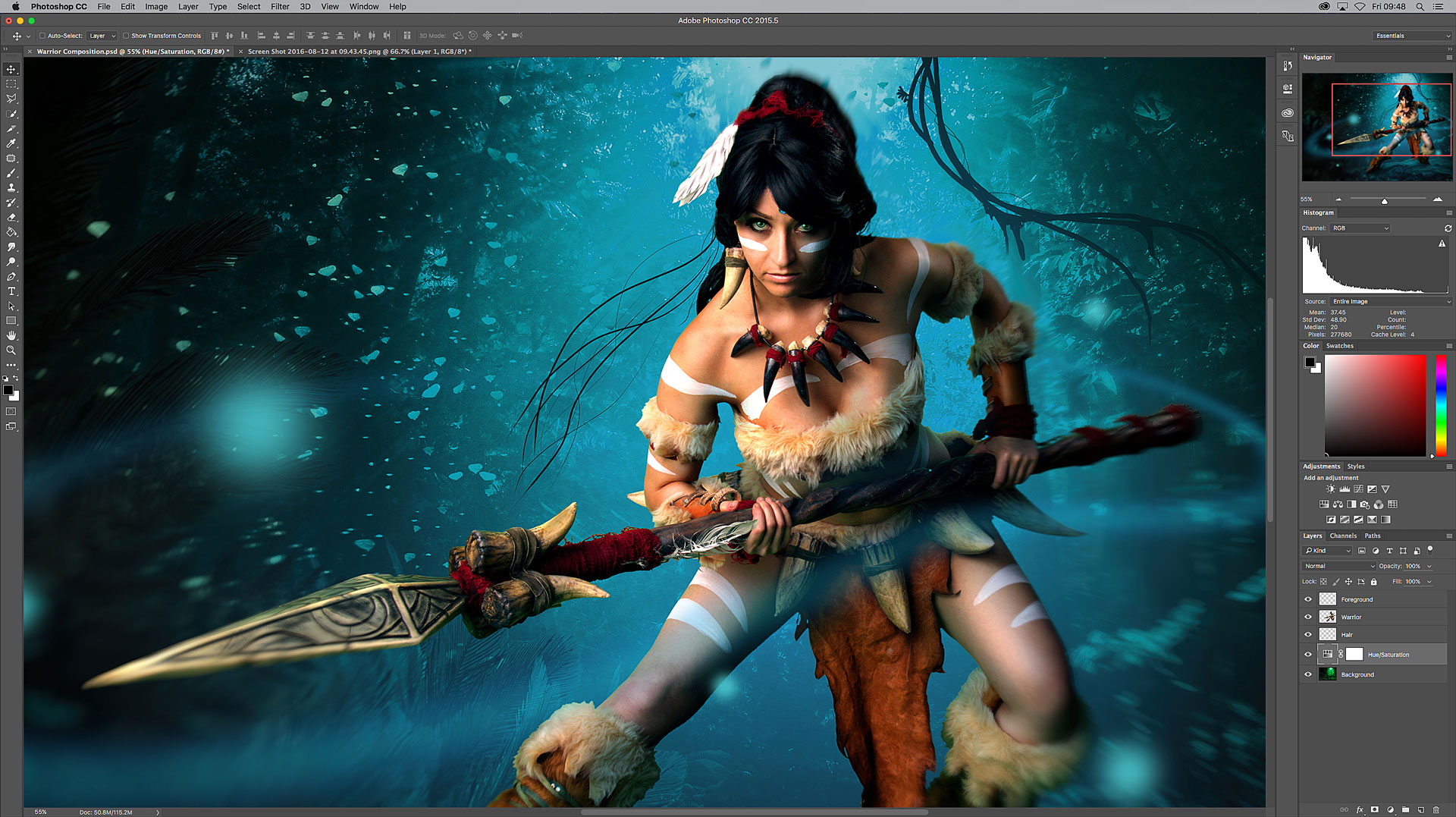Enable Show Transform Controls checkbox
The height and width of the screenshot is (817, 1456).
tap(126, 36)
